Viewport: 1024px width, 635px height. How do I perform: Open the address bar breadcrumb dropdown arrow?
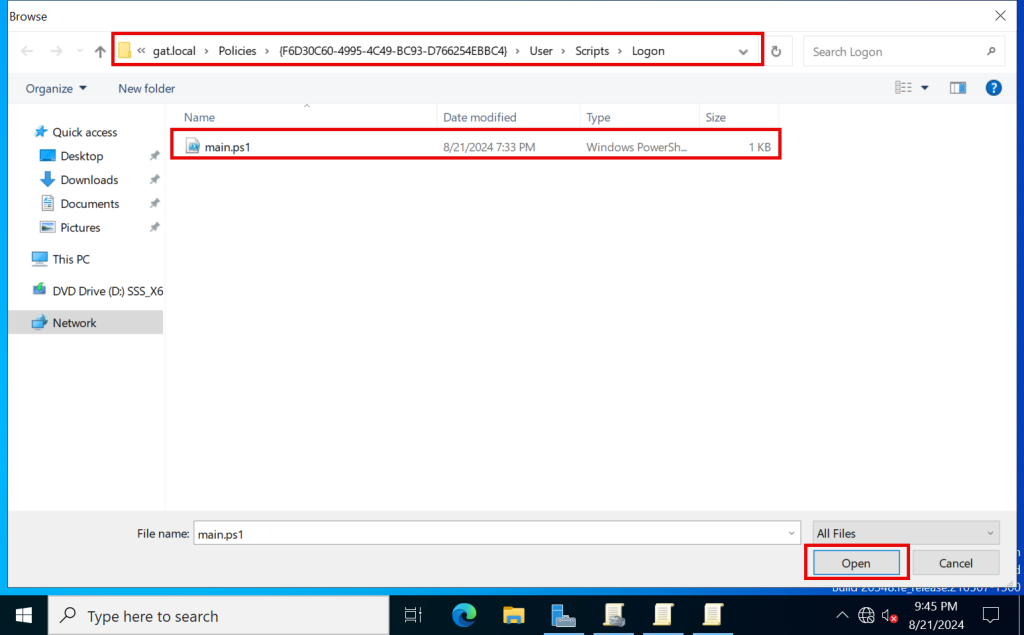point(742,51)
